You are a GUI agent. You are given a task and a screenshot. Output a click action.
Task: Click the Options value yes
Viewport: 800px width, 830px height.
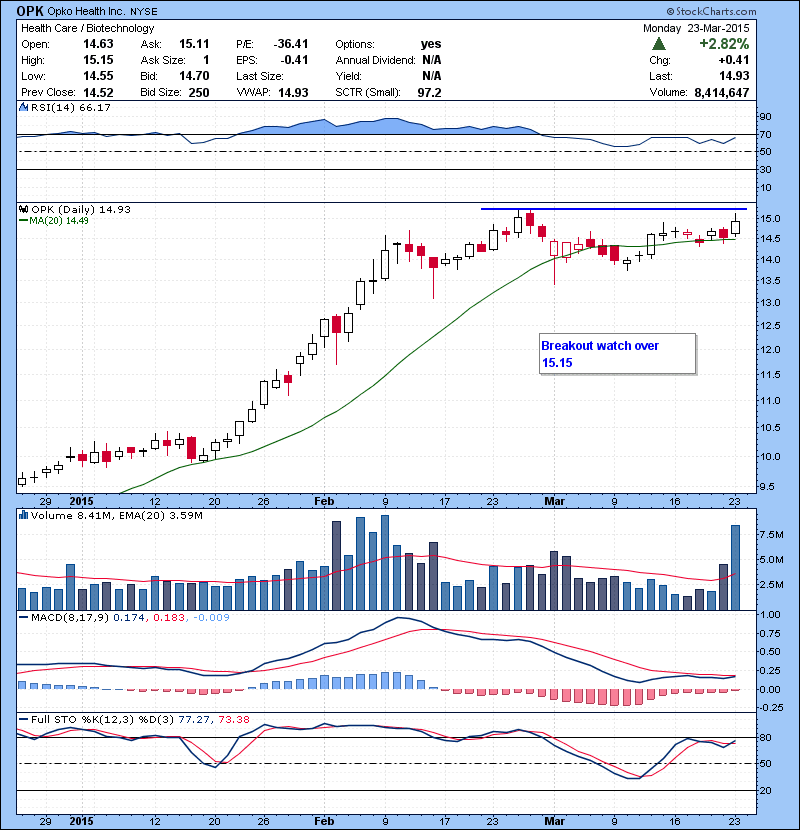[x=430, y=44]
